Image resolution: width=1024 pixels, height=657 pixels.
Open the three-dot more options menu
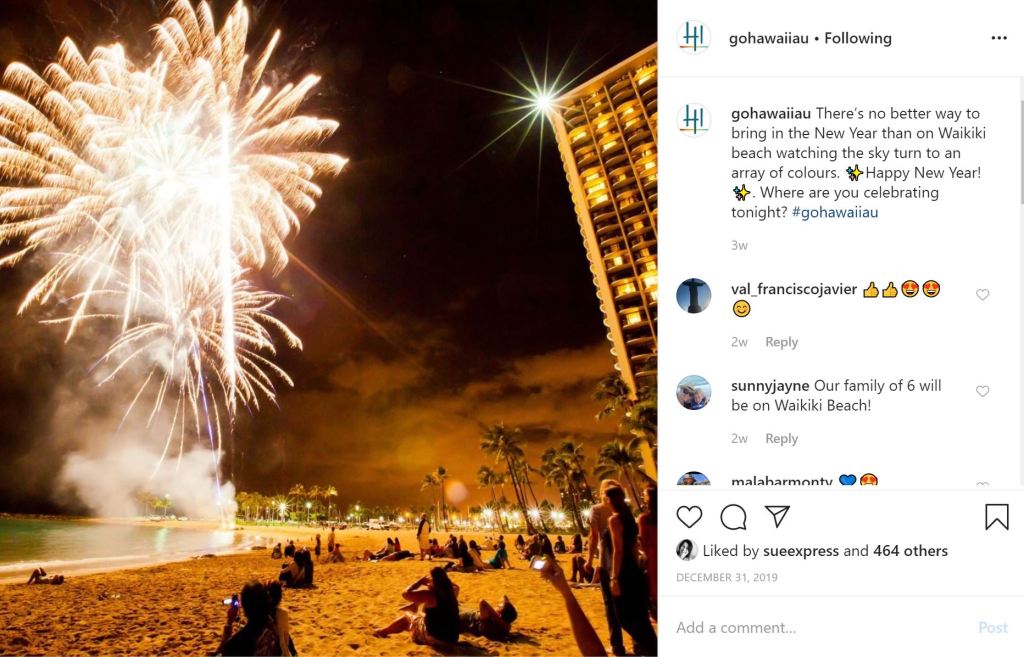999,38
